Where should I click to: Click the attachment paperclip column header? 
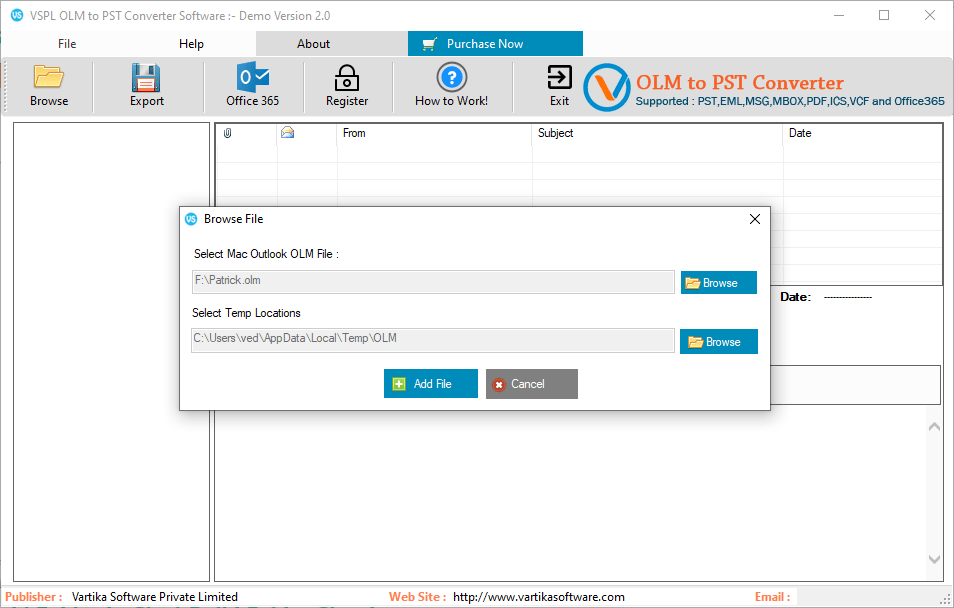point(228,133)
